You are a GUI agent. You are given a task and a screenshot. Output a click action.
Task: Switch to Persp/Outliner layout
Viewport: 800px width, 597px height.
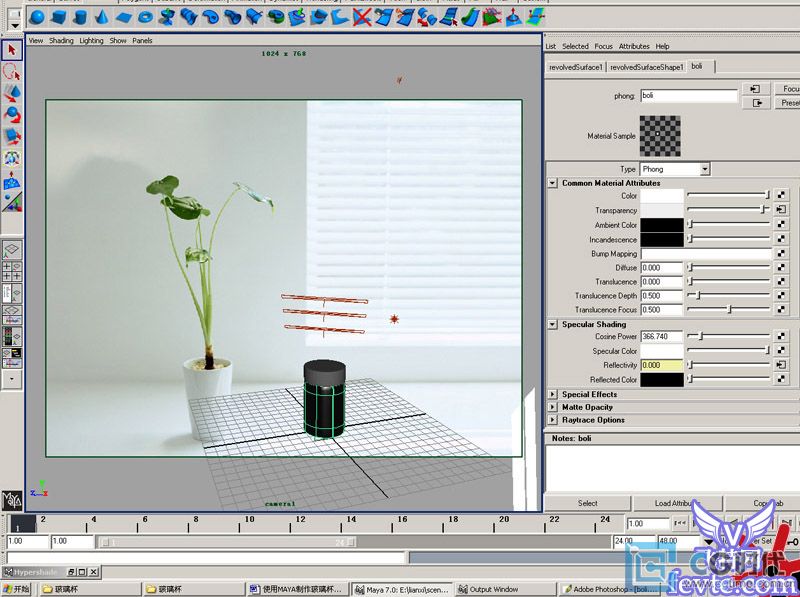click(x=12, y=293)
